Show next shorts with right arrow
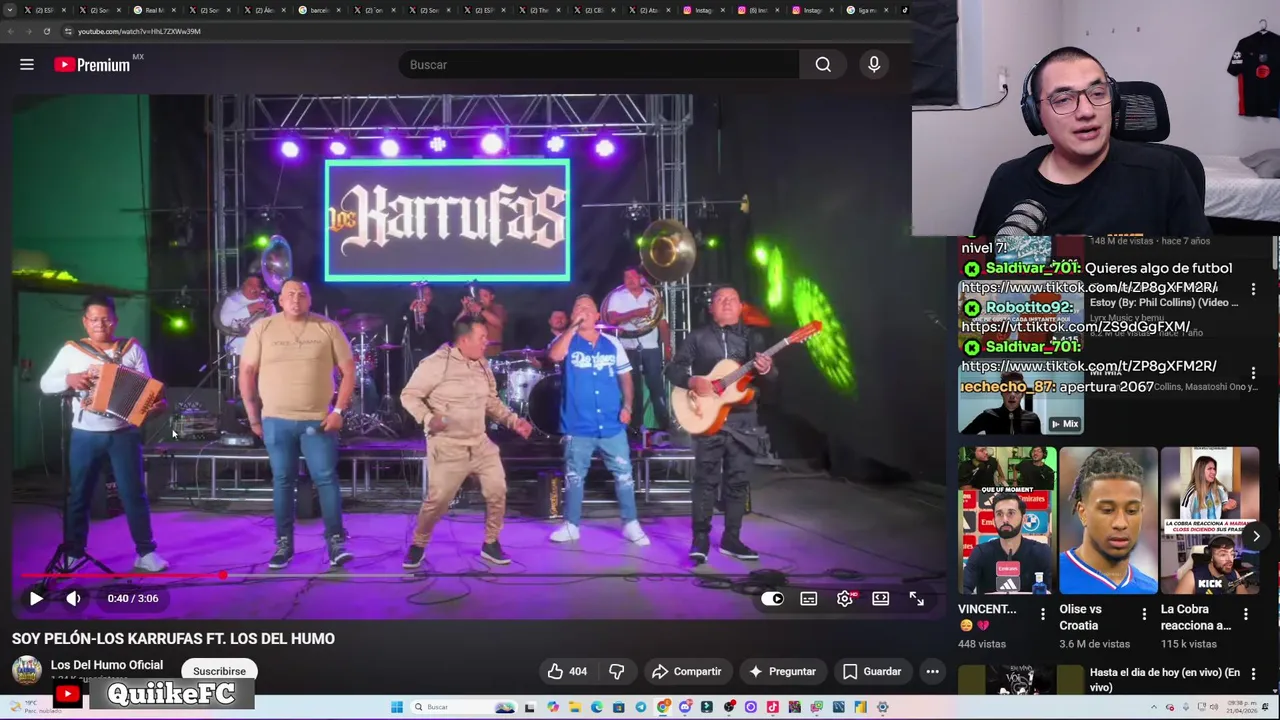The width and height of the screenshot is (1280, 720). coord(1256,536)
